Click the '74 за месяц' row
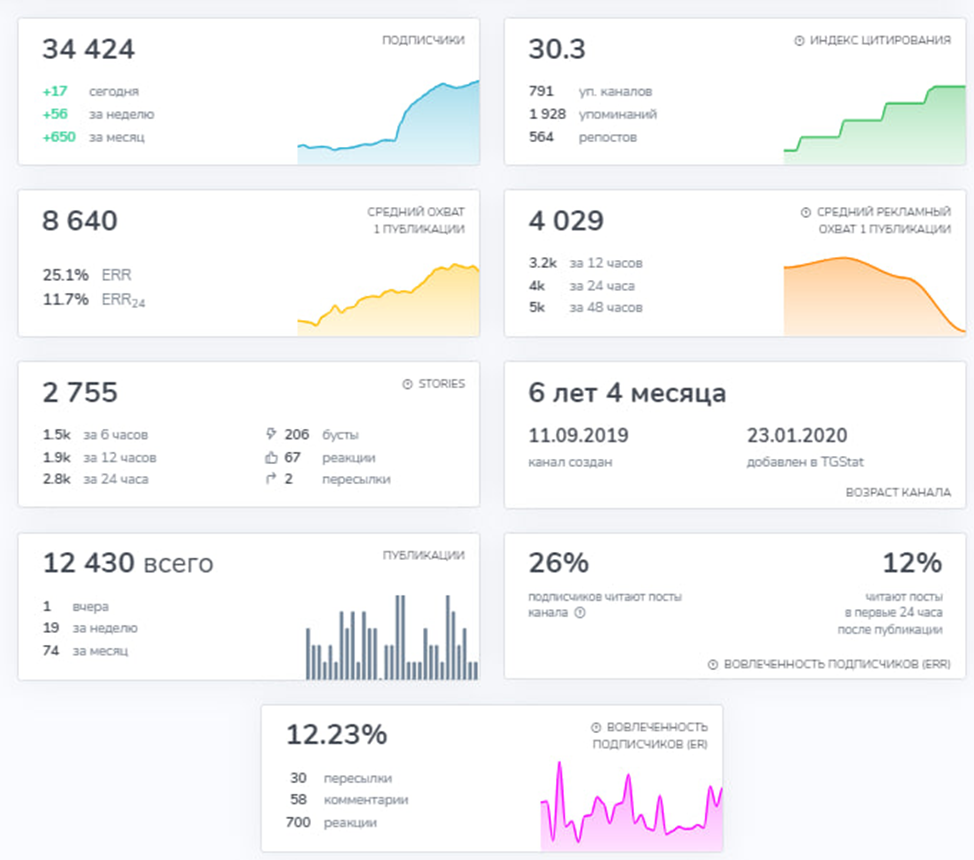 point(85,651)
